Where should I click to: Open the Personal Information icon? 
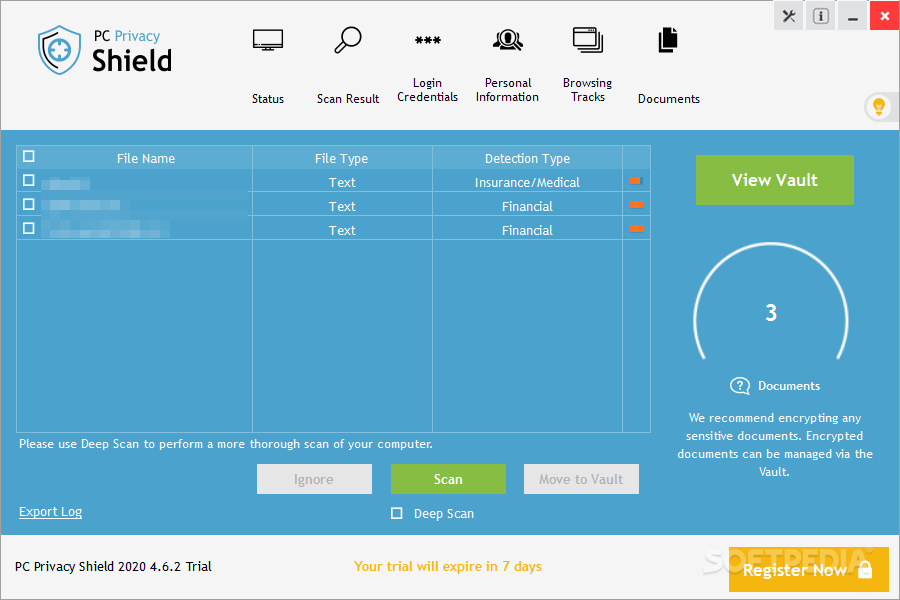coord(507,40)
